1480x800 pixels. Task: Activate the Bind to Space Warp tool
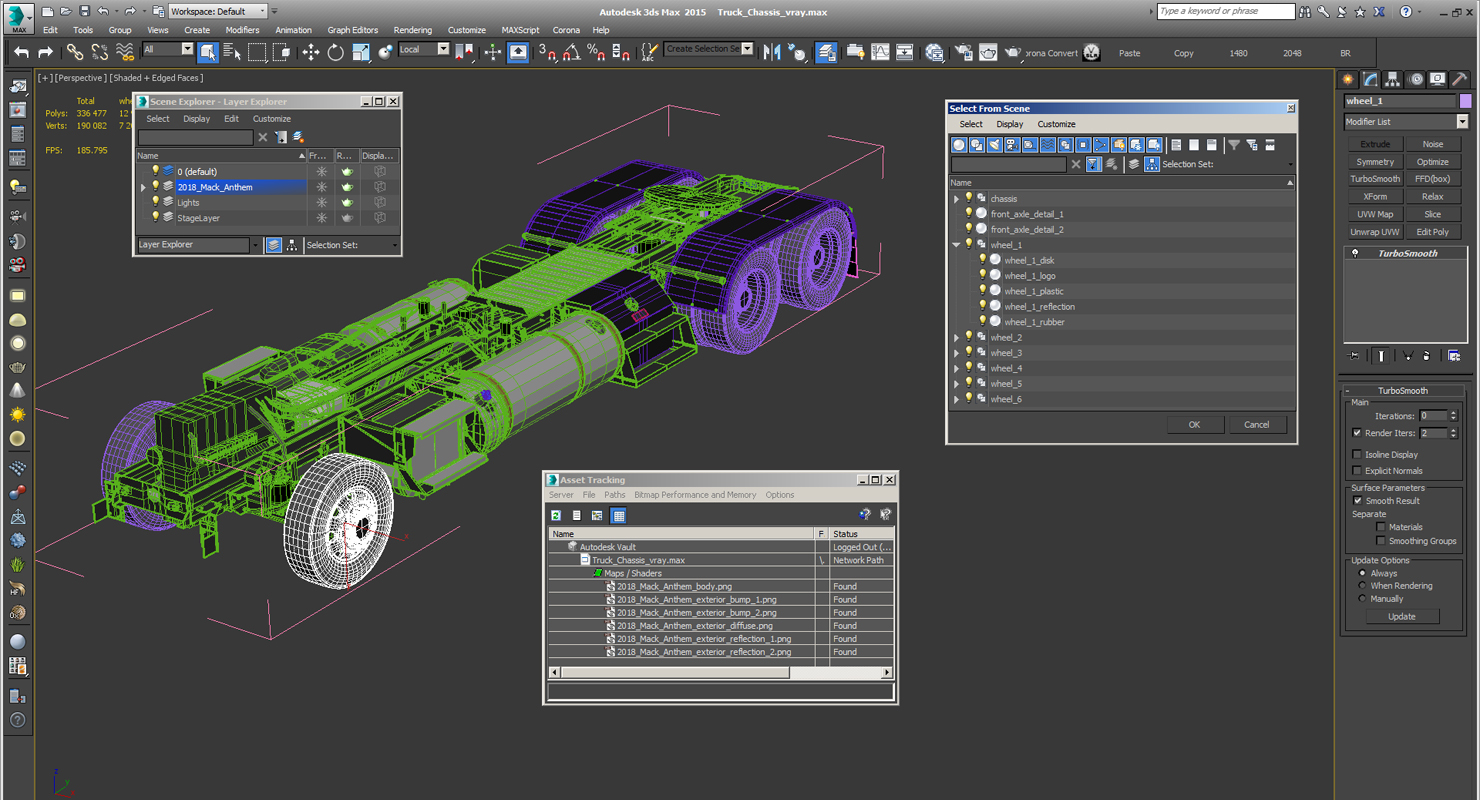125,52
